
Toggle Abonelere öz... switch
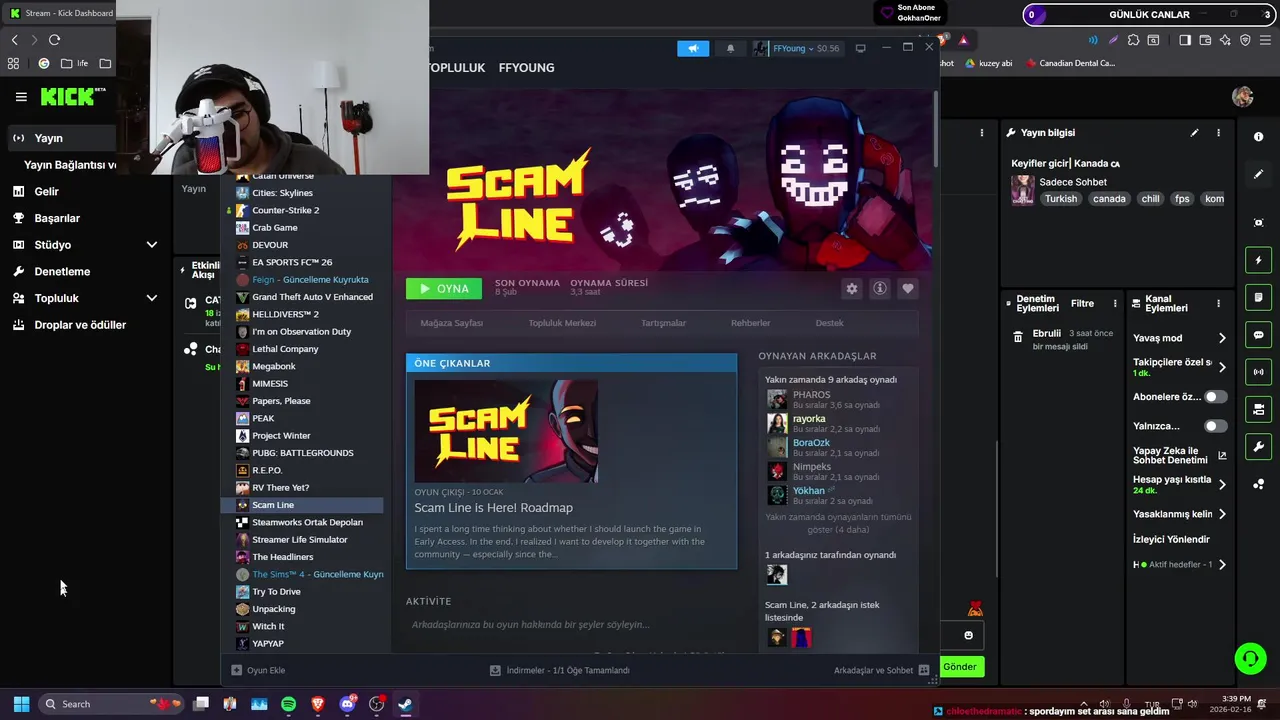(x=1216, y=397)
